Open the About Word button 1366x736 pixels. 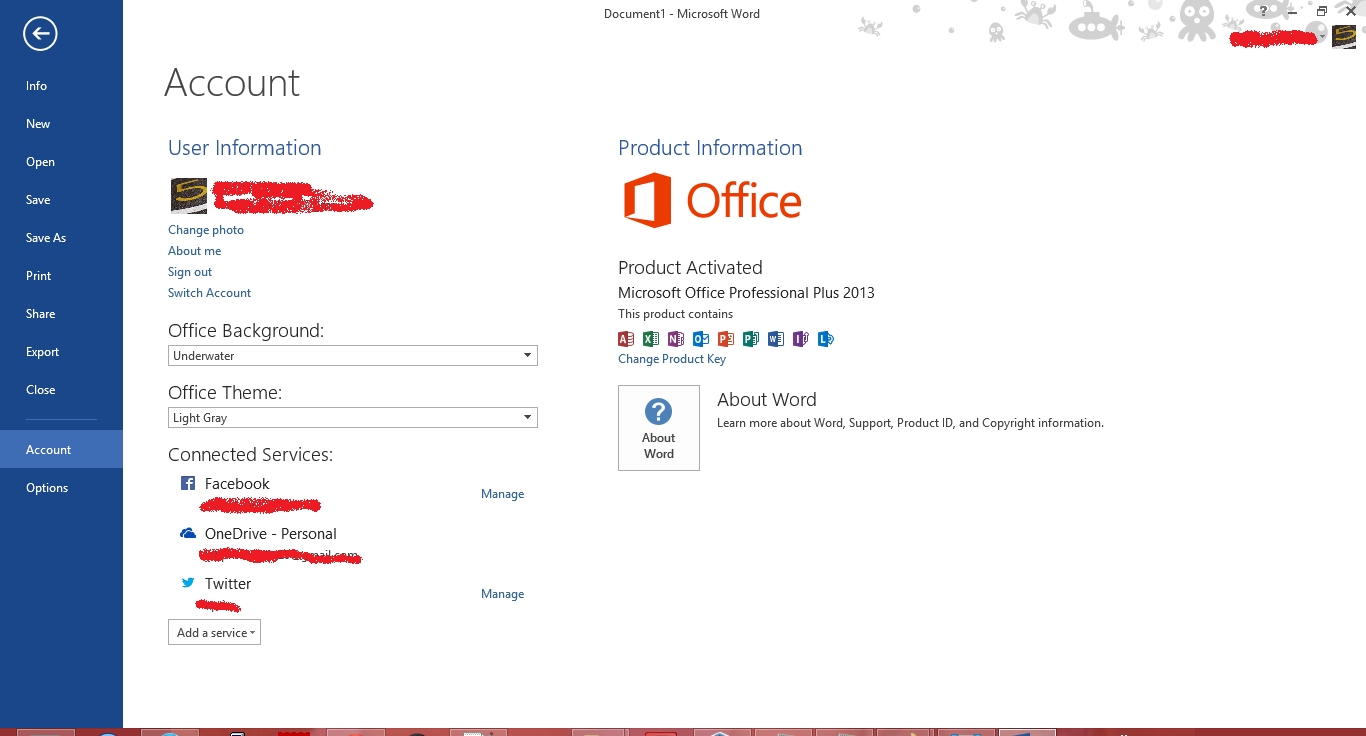click(x=659, y=428)
